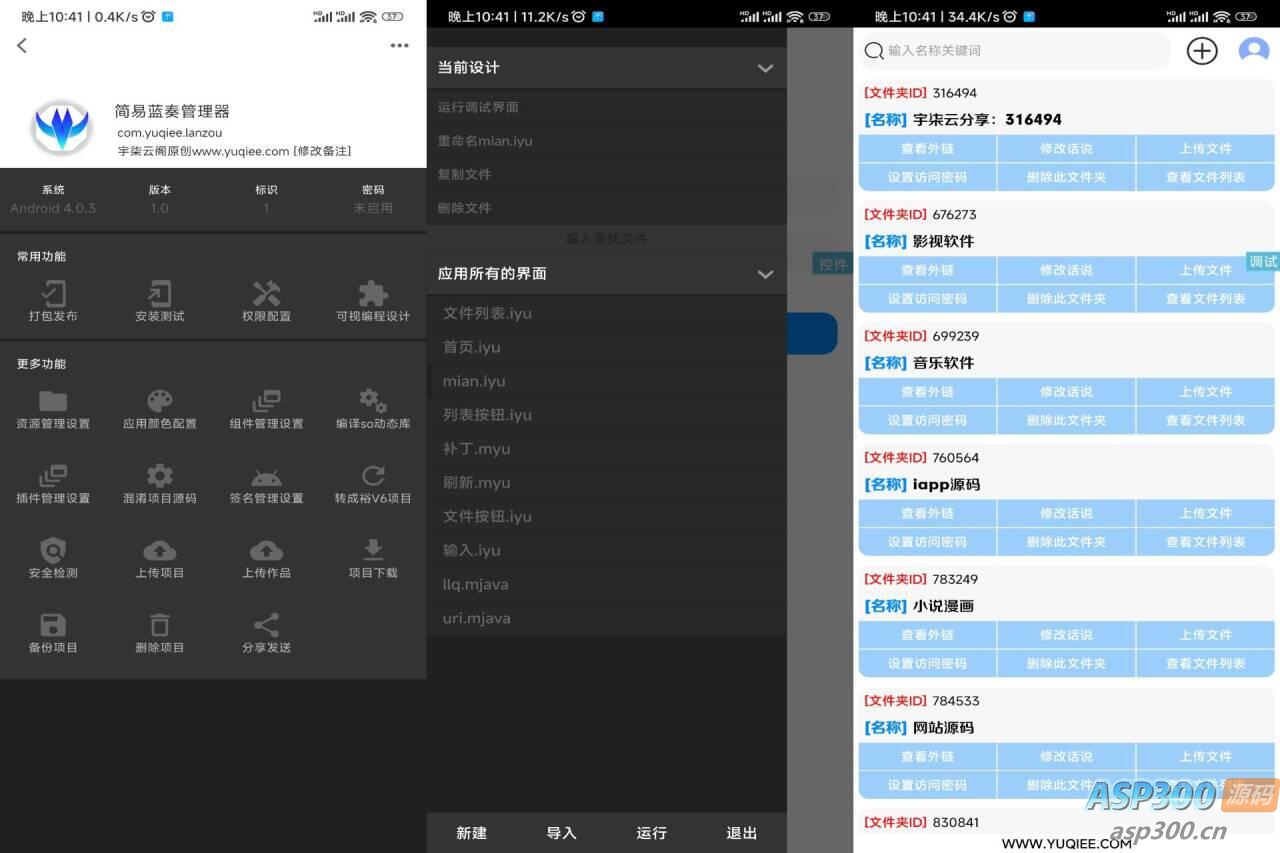Tap the 调试 debug tag
Image resolution: width=1280 pixels, height=853 pixels.
tap(1263, 262)
